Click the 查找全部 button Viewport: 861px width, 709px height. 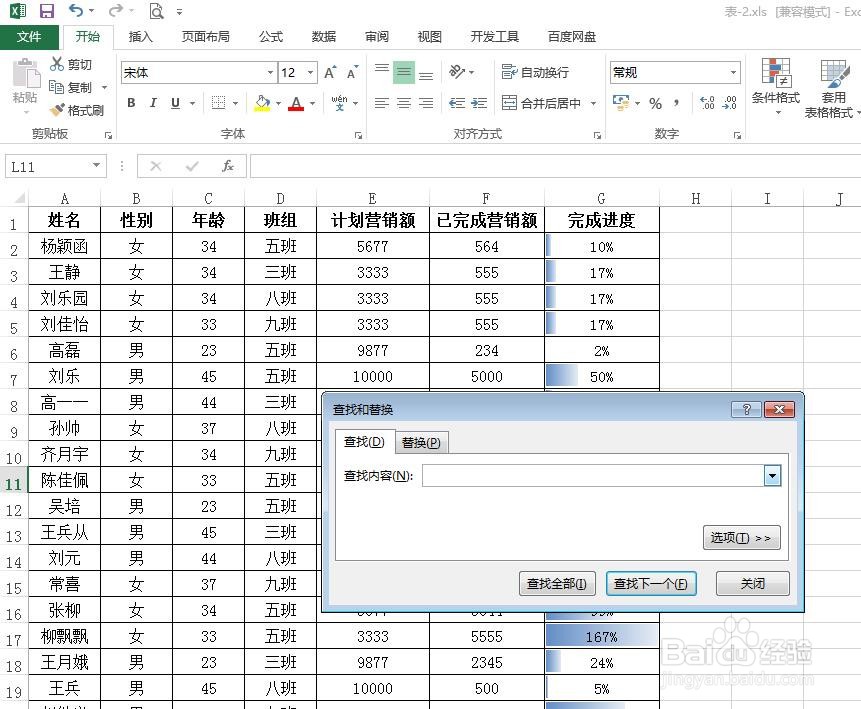(x=556, y=583)
